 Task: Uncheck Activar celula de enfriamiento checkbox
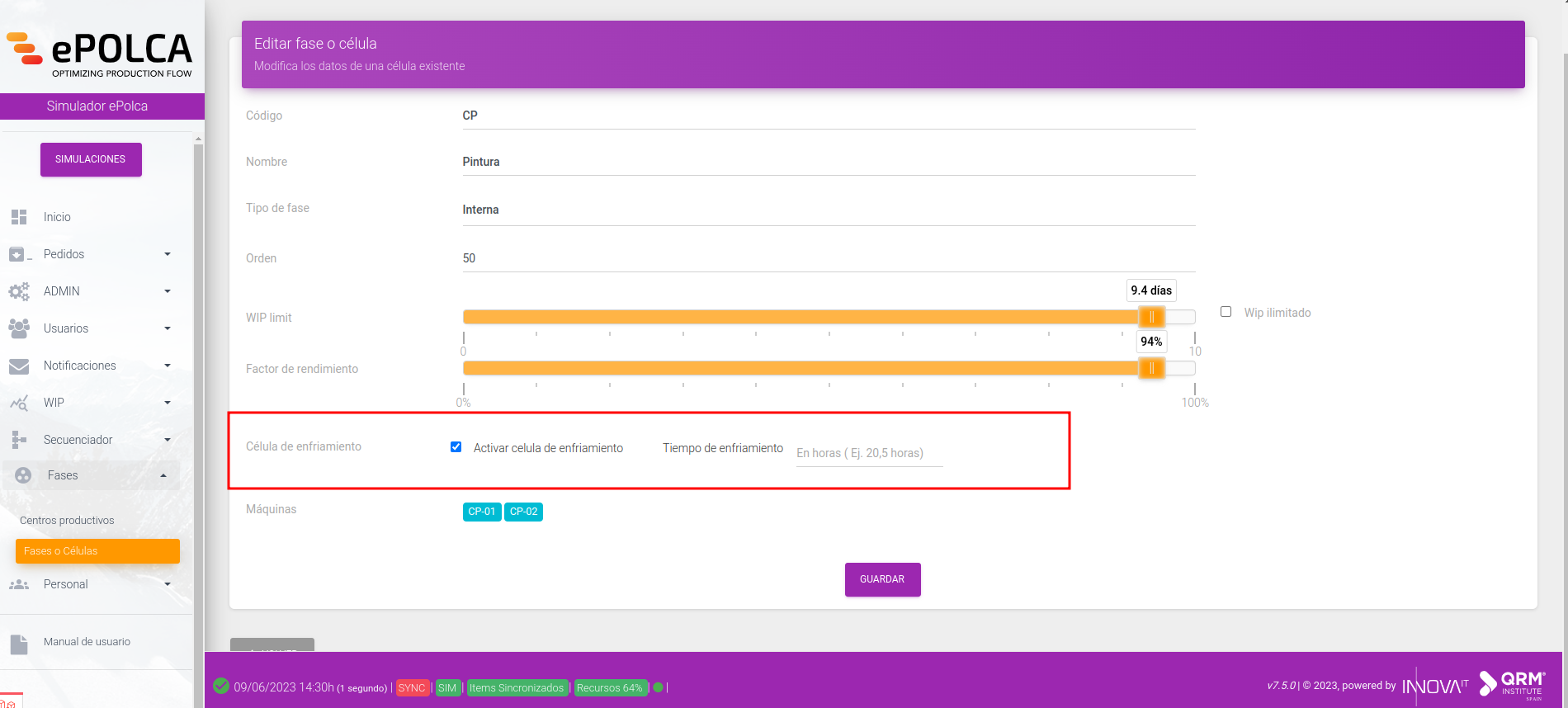pos(456,447)
